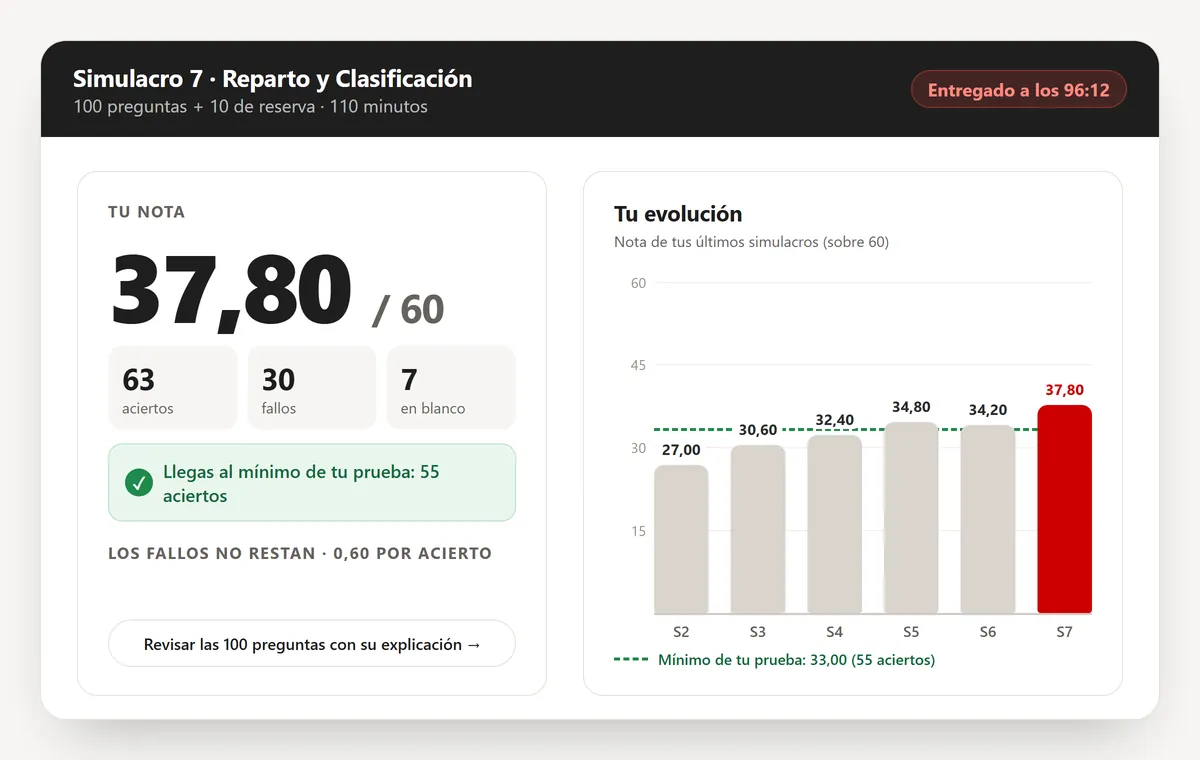Click 'Nota de tus últimos simulacros (sobre 60)'
1200x760 pixels.
[751, 242]
